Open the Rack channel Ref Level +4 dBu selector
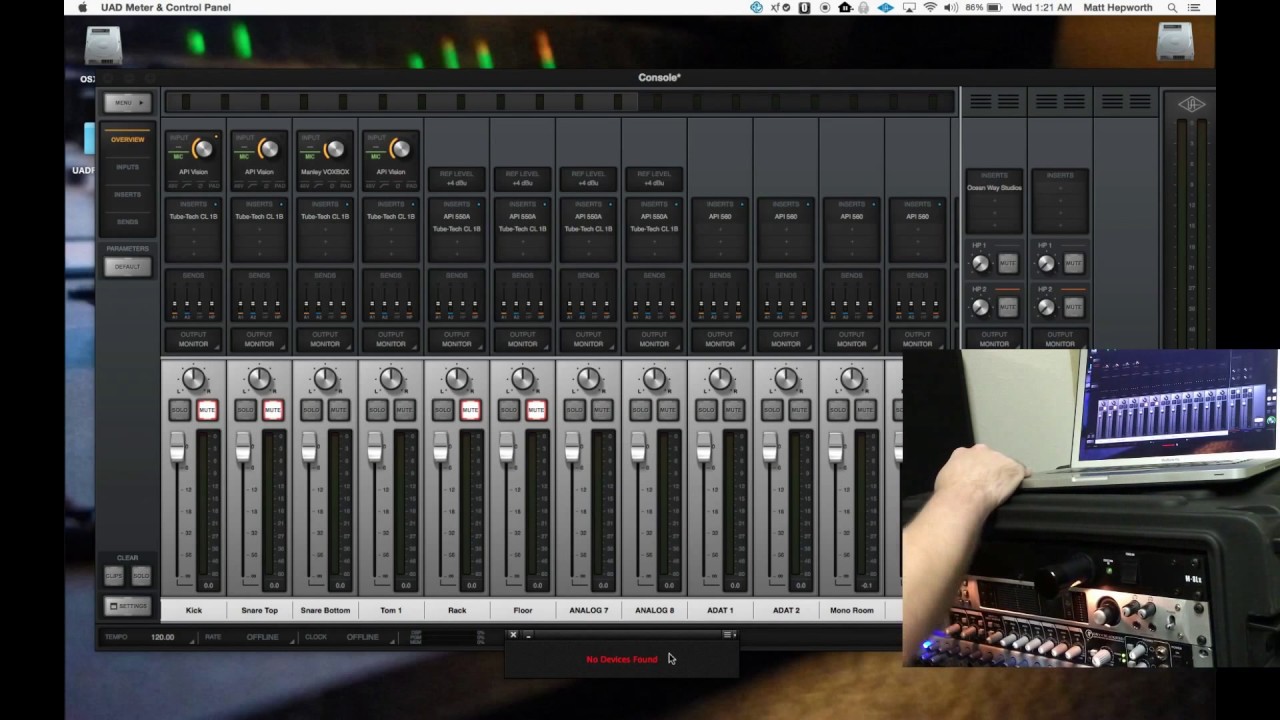 pos(457,178)
